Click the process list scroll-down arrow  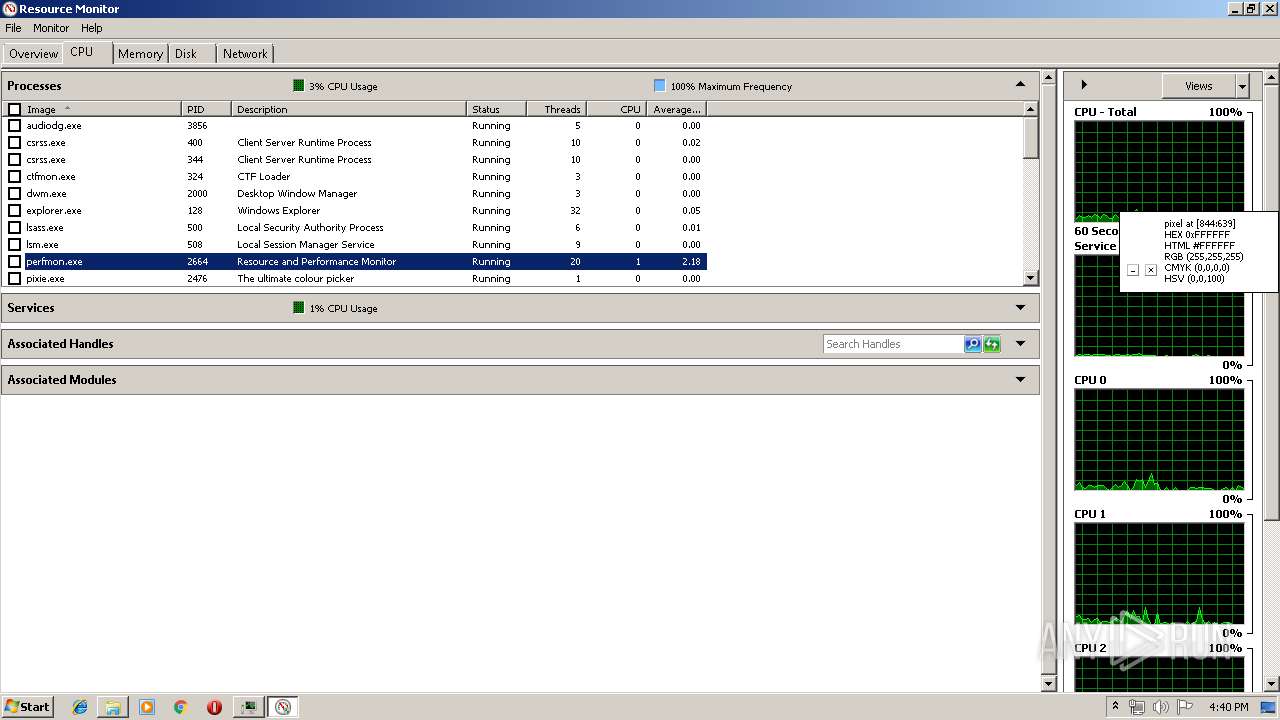pyautogui.click(x=1031, y=278)
